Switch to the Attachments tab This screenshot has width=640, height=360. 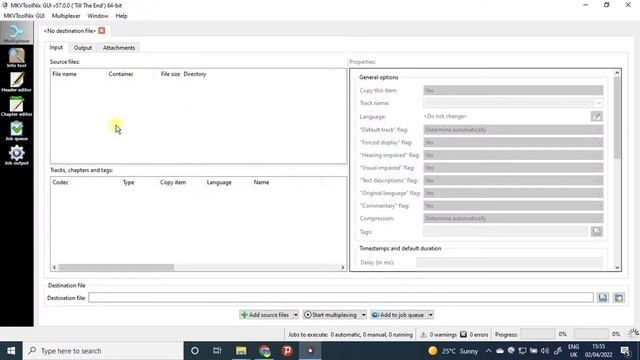[119, 48]
